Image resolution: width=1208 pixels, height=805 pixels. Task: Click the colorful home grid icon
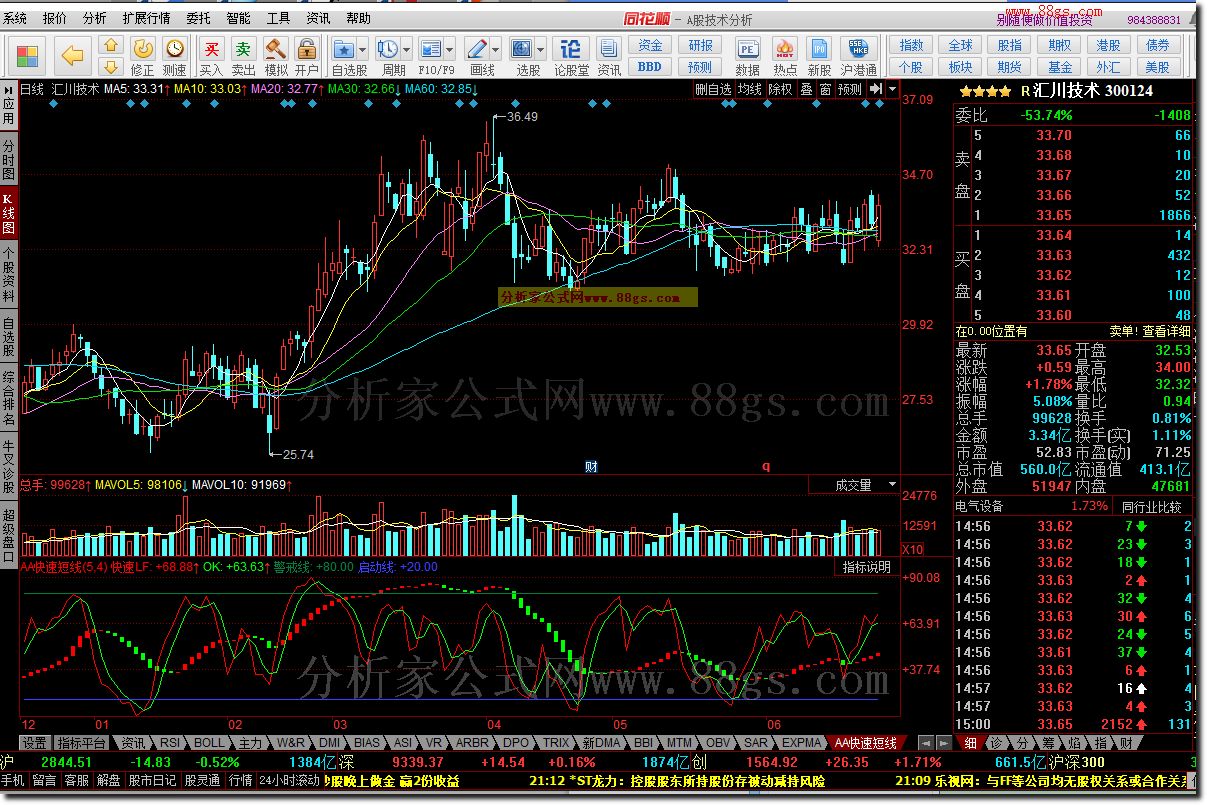(x=28, y=56)
